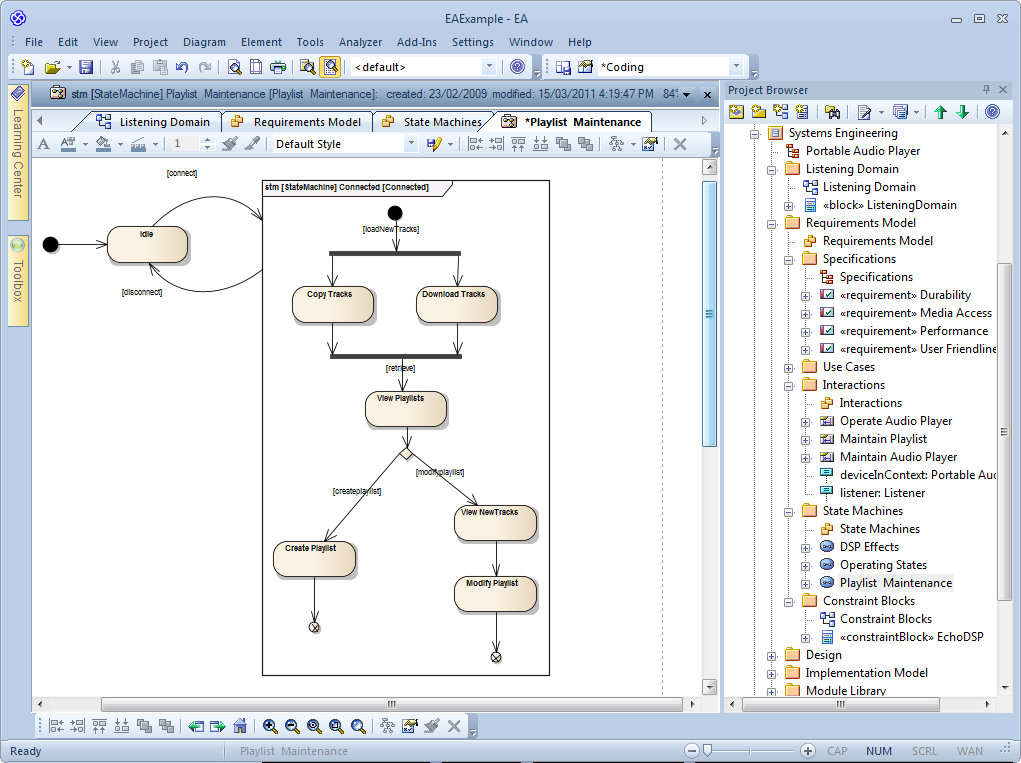1021x763 pixels.
Task: Select the Find in Project Browser binoculars icon
Action: pyautogui.click(x=832, y=112)
